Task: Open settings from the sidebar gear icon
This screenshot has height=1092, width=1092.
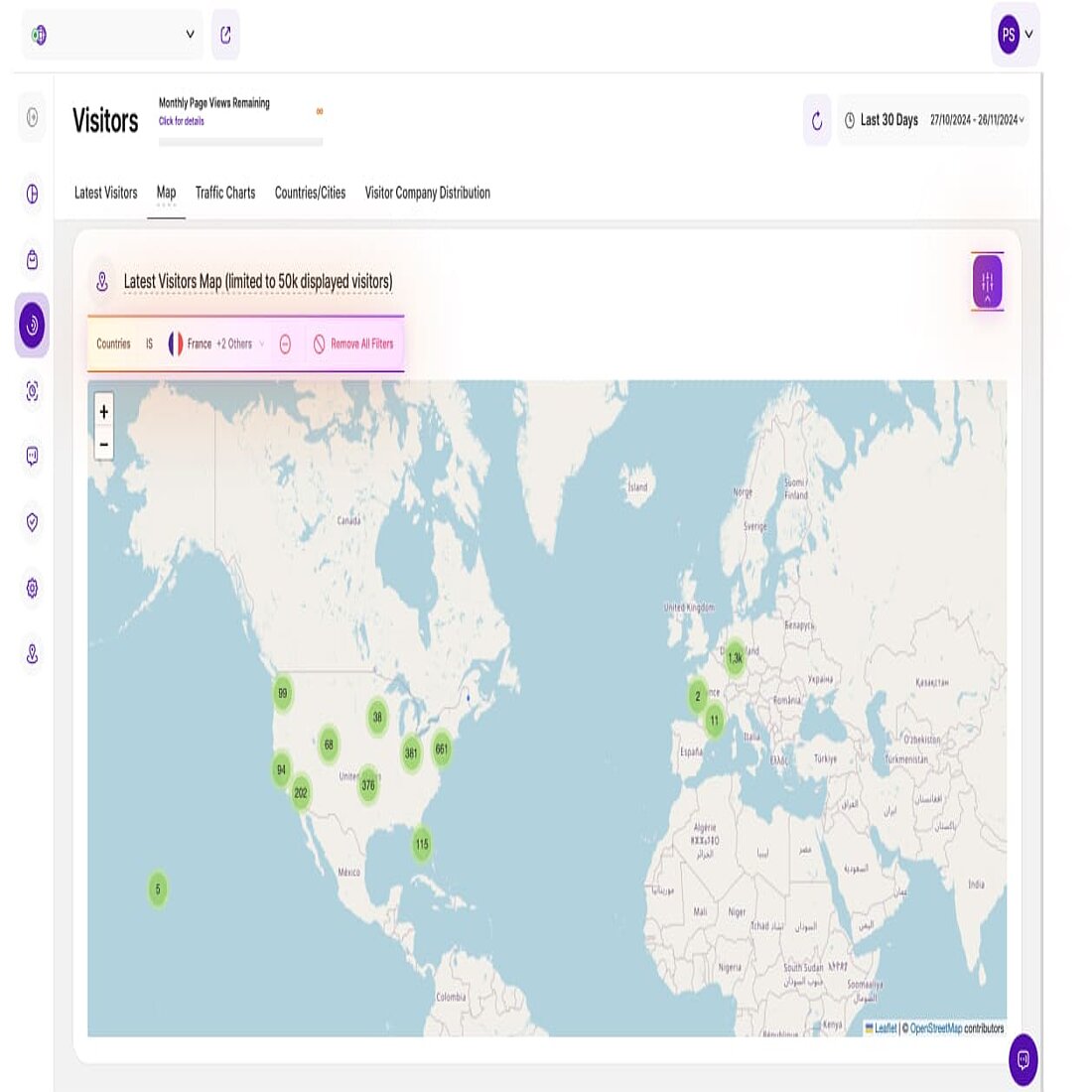Action: [x=32, y=588]
